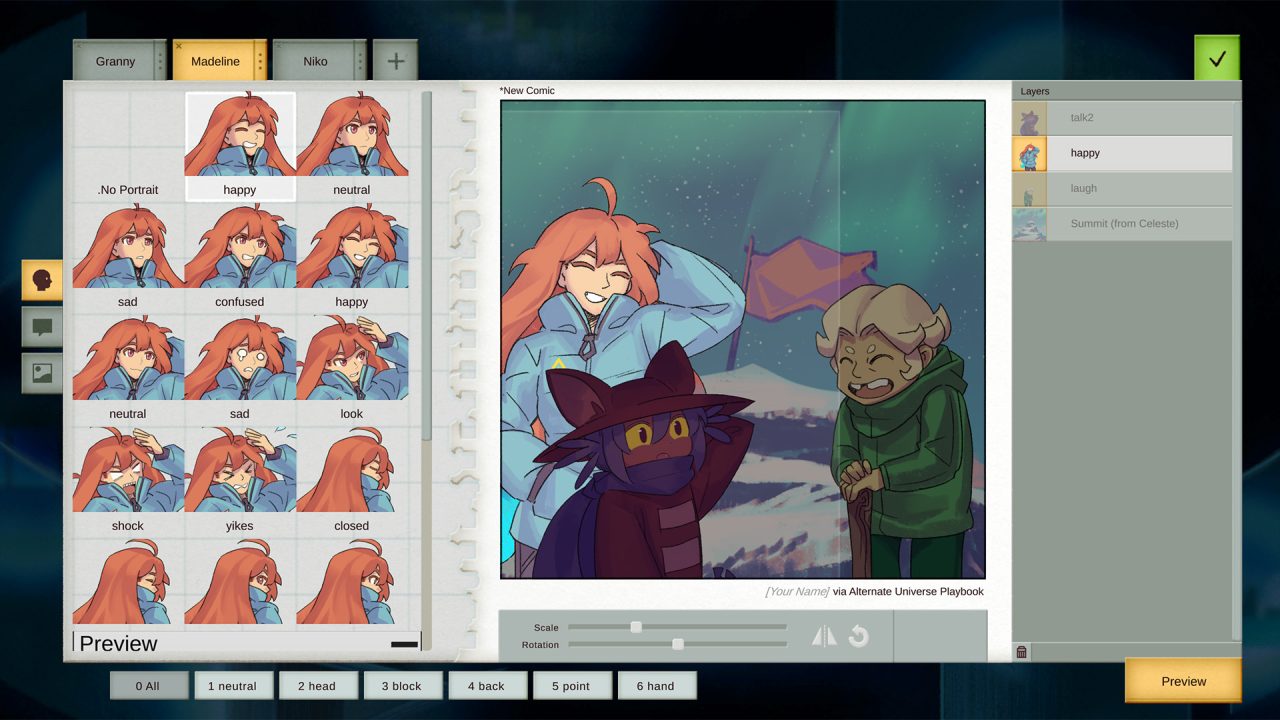Select the .No Portrait option
1280x720 pixels.
click(128, 146)
